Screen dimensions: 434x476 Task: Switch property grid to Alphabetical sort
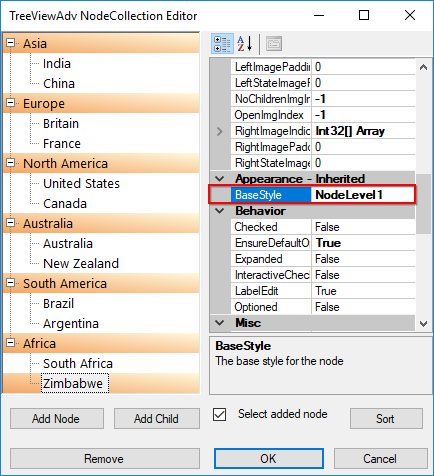pyautogui.click(x=244, y=44)
